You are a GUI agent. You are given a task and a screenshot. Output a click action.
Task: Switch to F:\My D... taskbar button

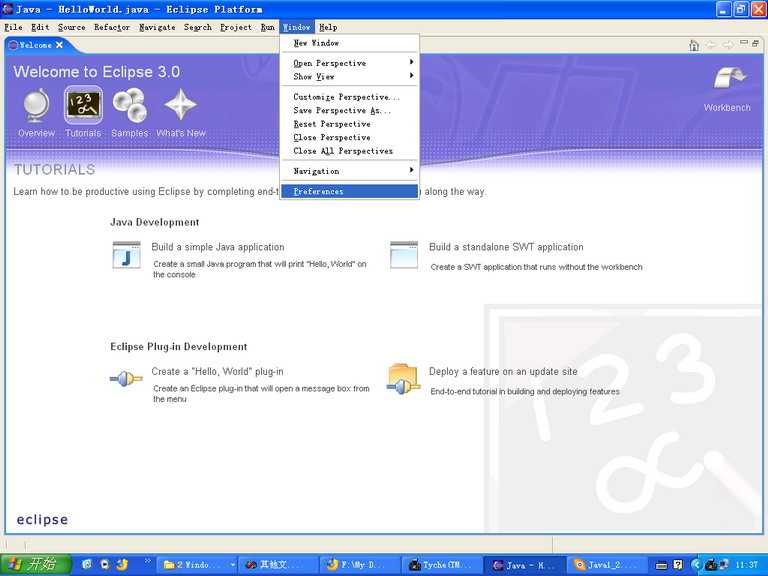[360, 565]
